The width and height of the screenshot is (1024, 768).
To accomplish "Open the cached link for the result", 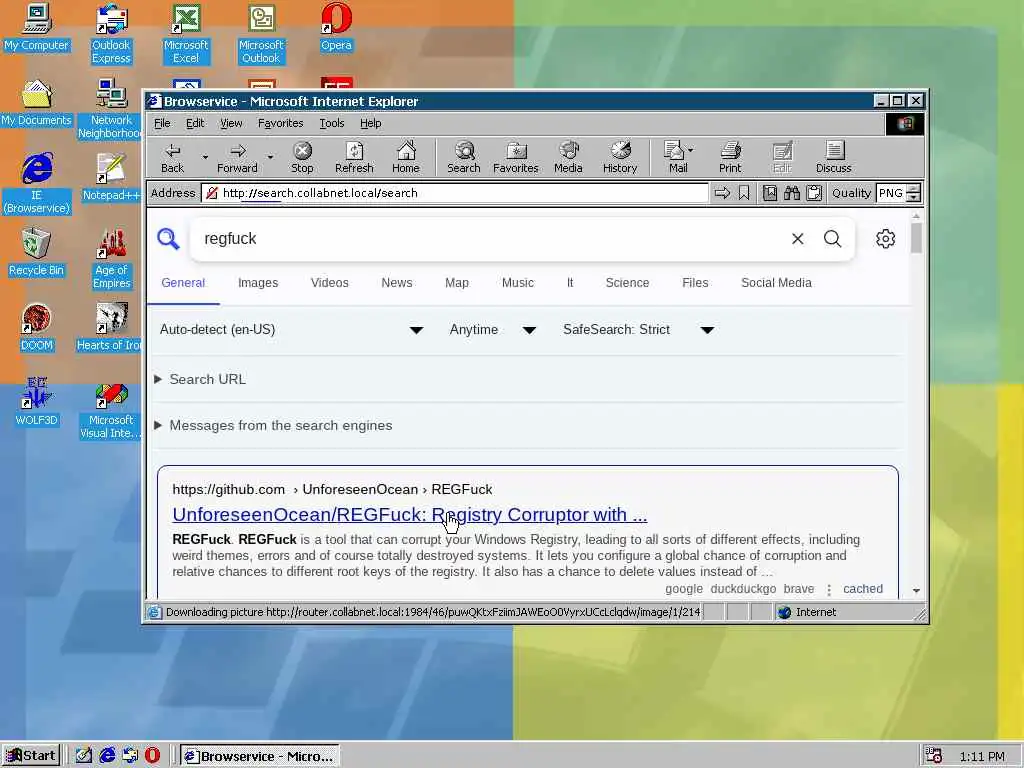I will [x=863, y=589].
